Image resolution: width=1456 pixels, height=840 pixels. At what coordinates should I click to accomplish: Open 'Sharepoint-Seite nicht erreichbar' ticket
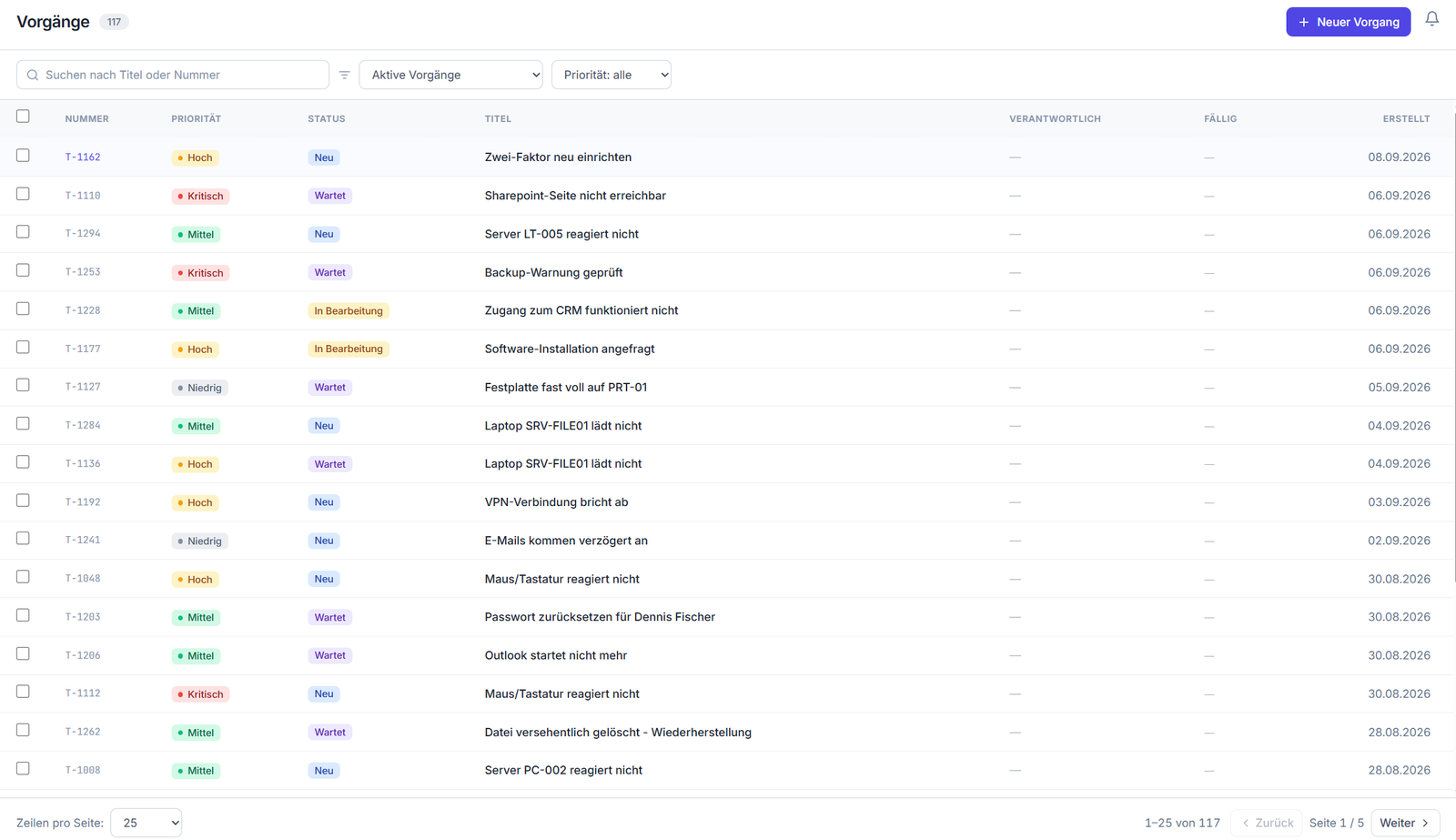tap(575, 196)
